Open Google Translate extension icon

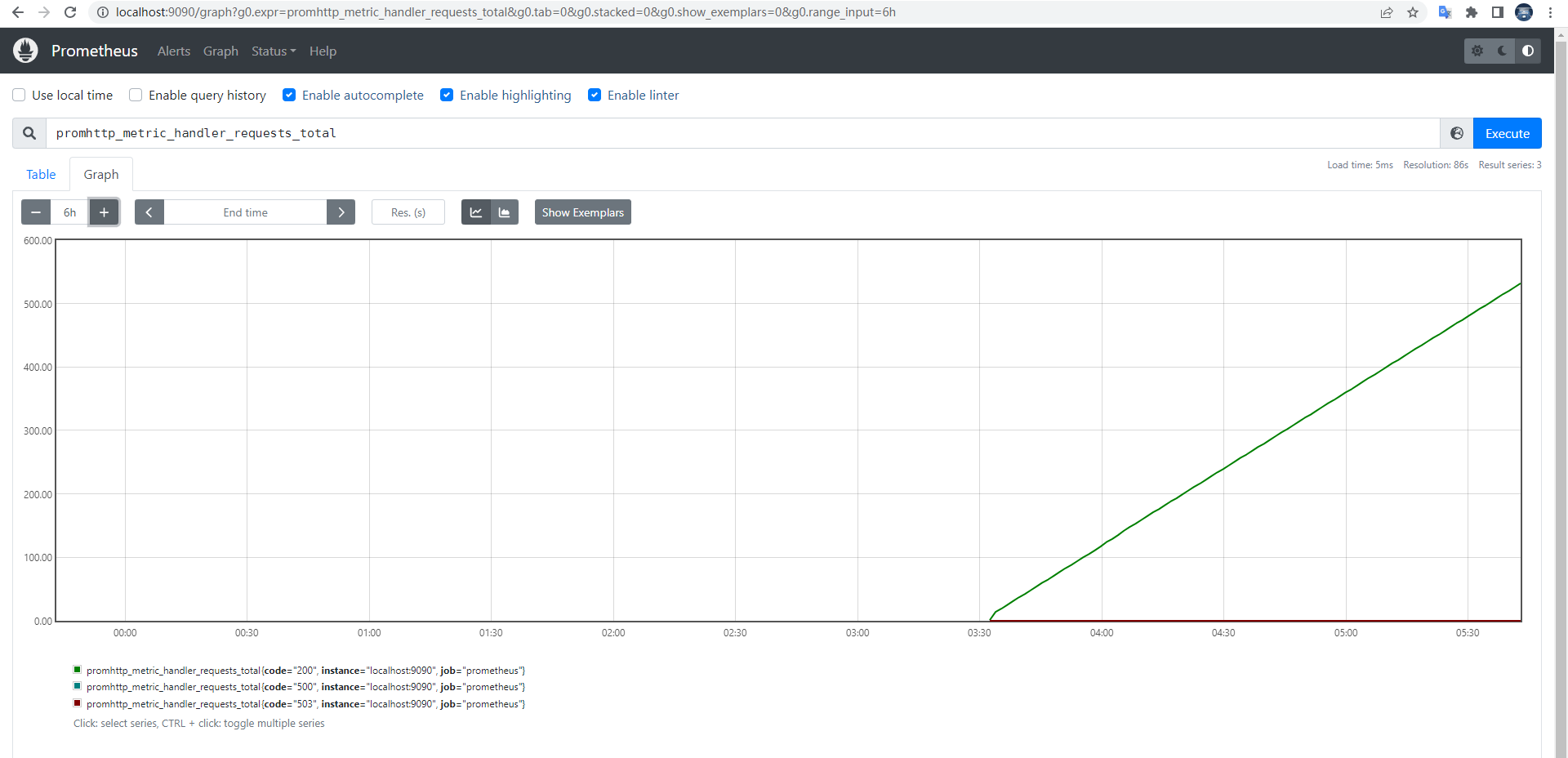tap(1445, 12)
